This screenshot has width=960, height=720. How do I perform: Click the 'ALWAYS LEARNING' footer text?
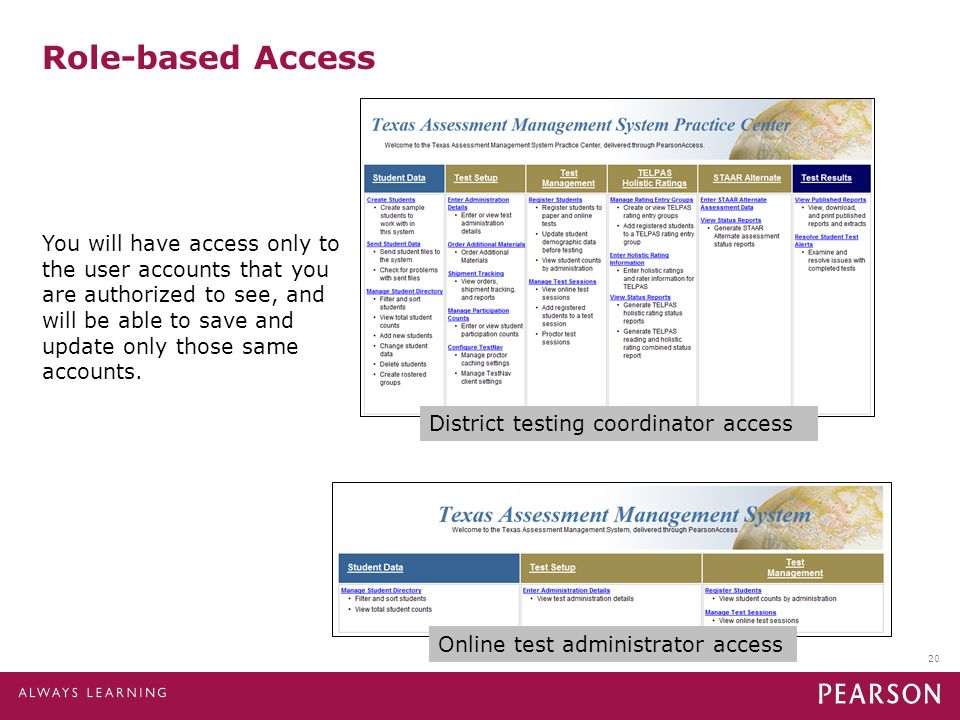click(93, 692)
